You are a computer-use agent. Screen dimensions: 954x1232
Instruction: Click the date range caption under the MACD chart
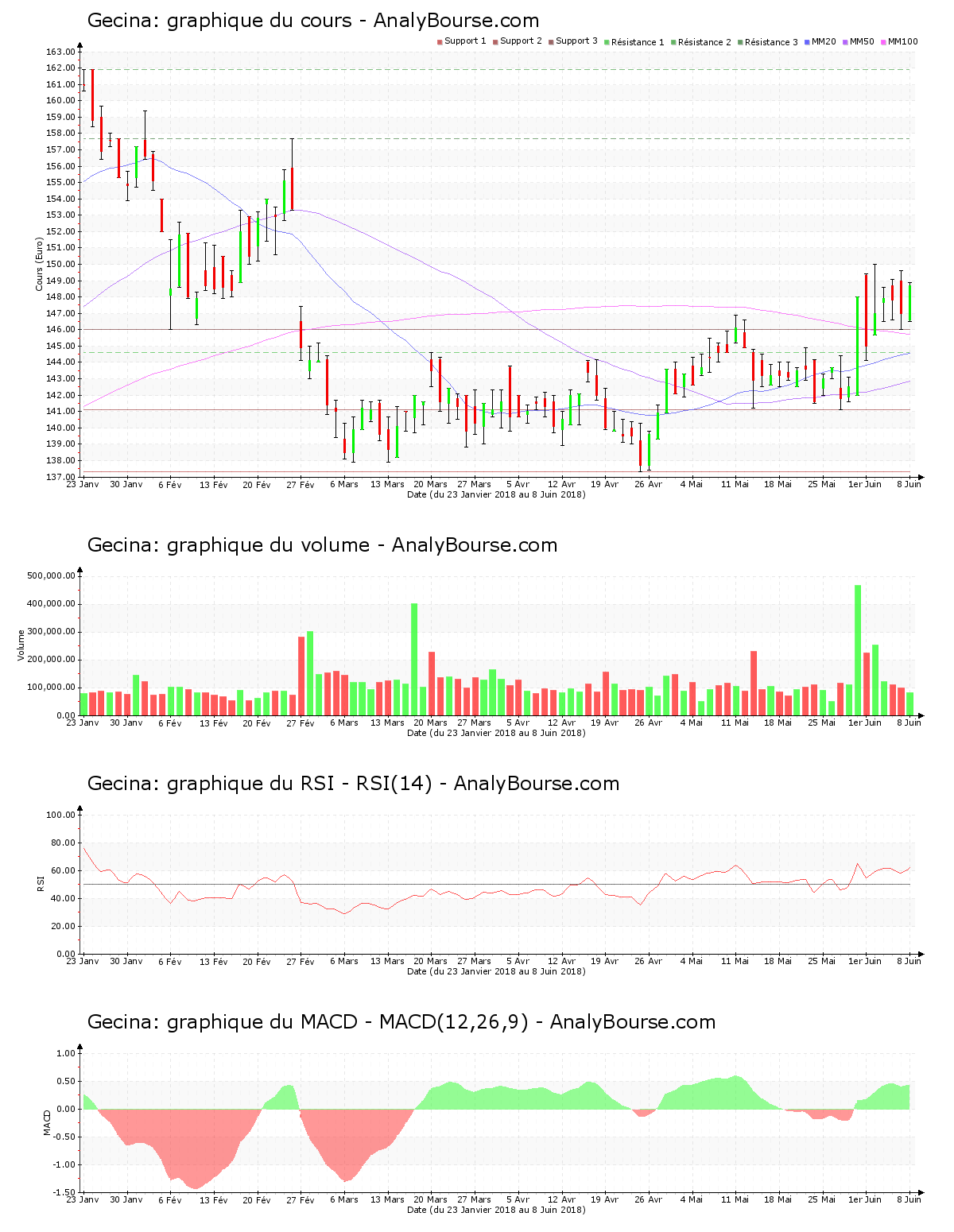496,1210
